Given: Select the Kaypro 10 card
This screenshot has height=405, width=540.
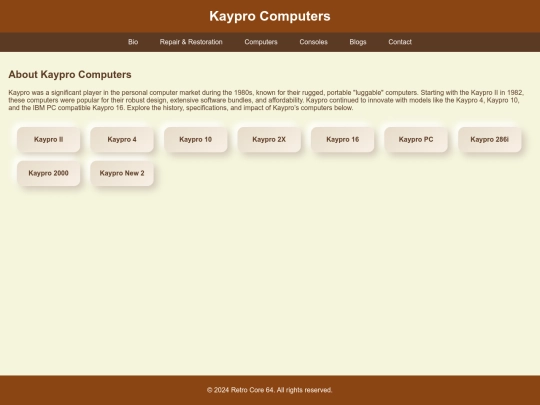Looking at the screenshot, I should tap(196, 139).
